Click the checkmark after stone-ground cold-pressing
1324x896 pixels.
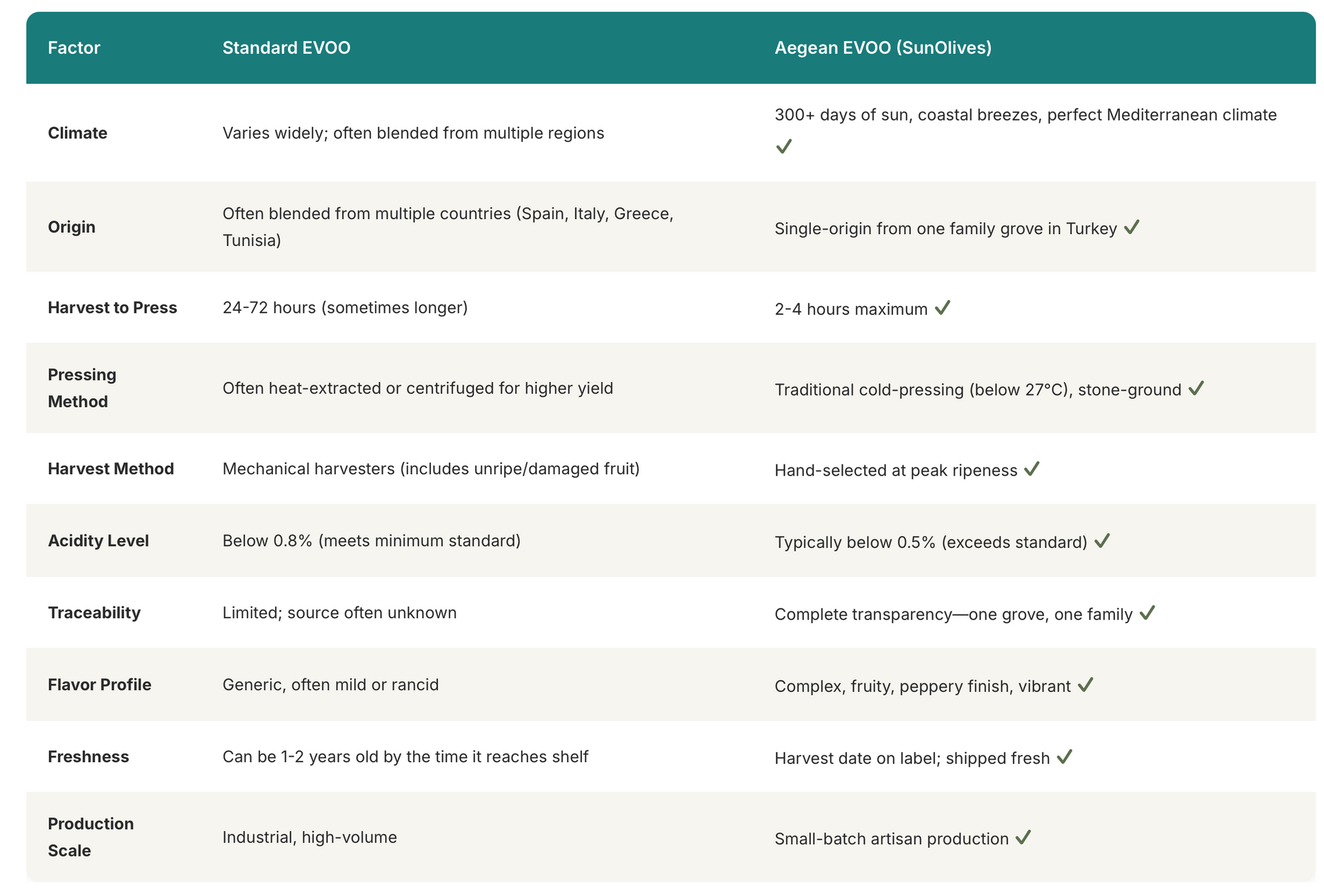[1196, 389]
